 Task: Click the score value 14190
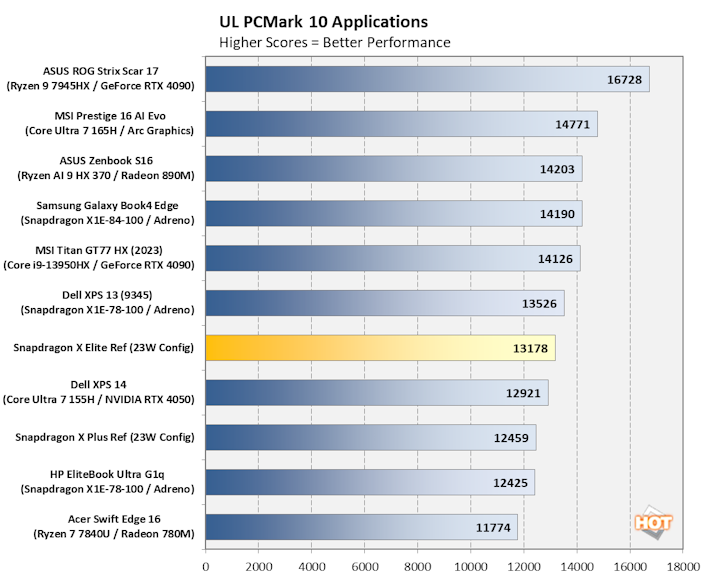point(557,214)
